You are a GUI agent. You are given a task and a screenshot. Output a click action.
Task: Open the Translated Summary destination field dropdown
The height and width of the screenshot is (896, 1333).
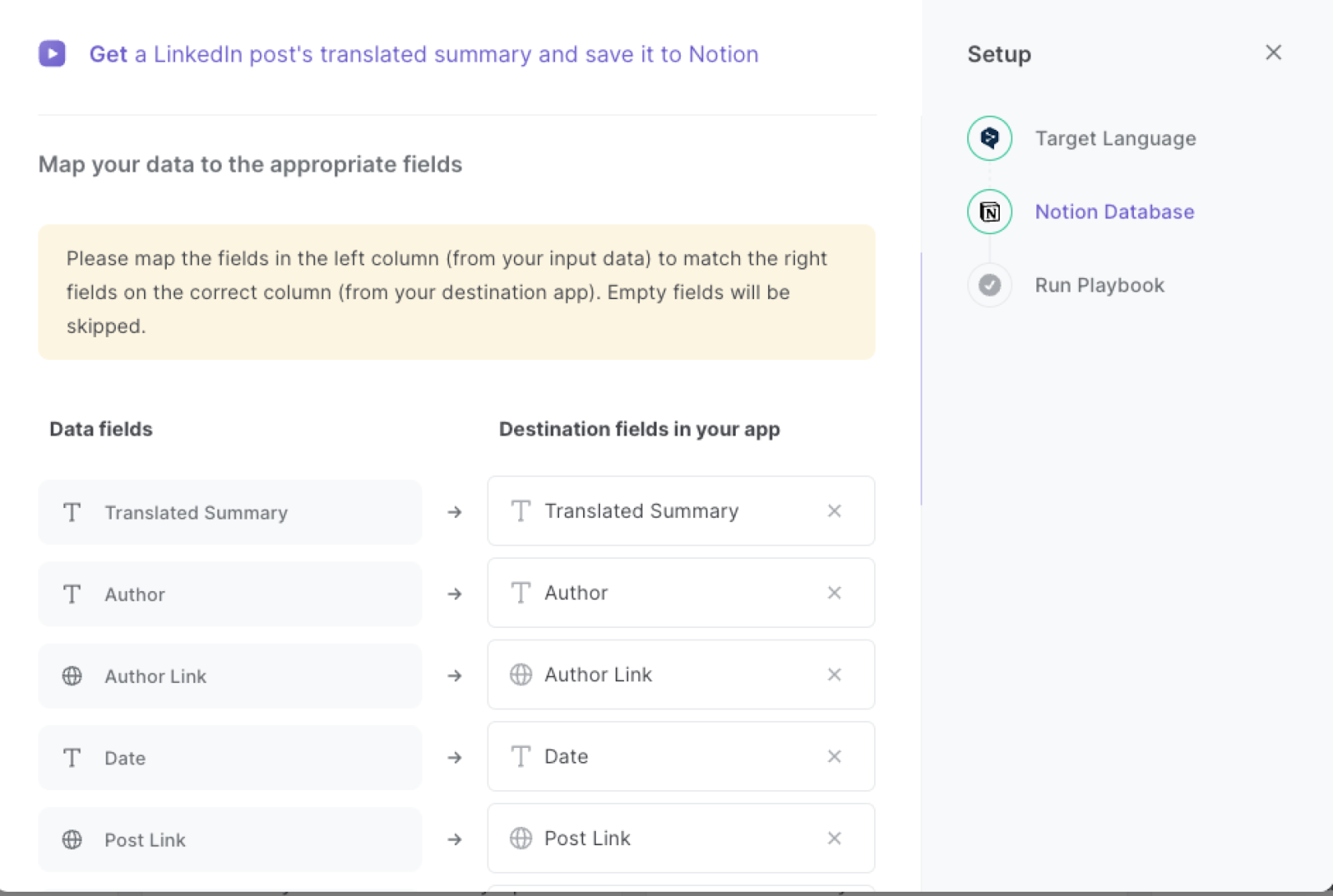(681, 510)
